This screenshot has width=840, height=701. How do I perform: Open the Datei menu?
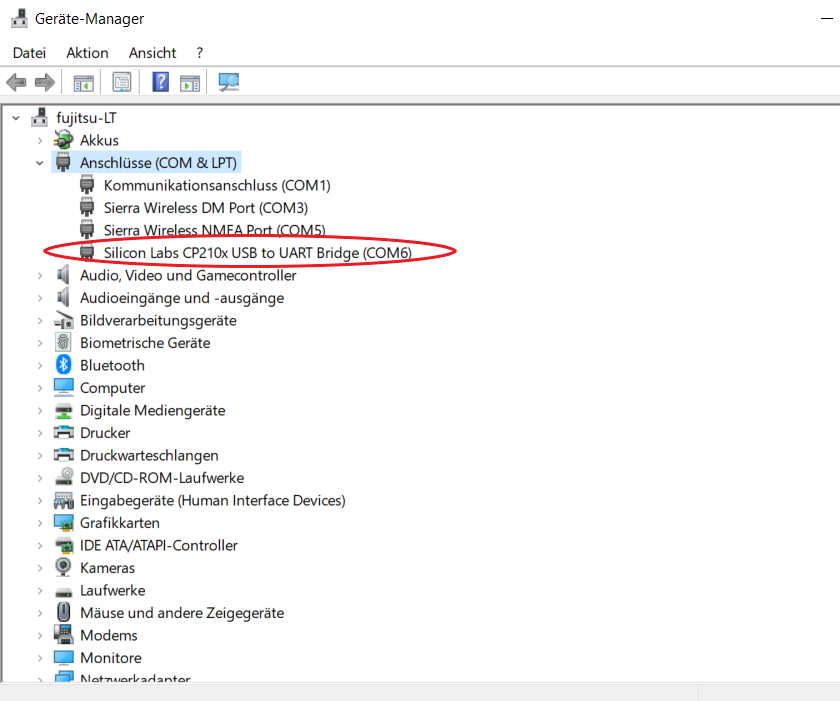click(29, 53)
